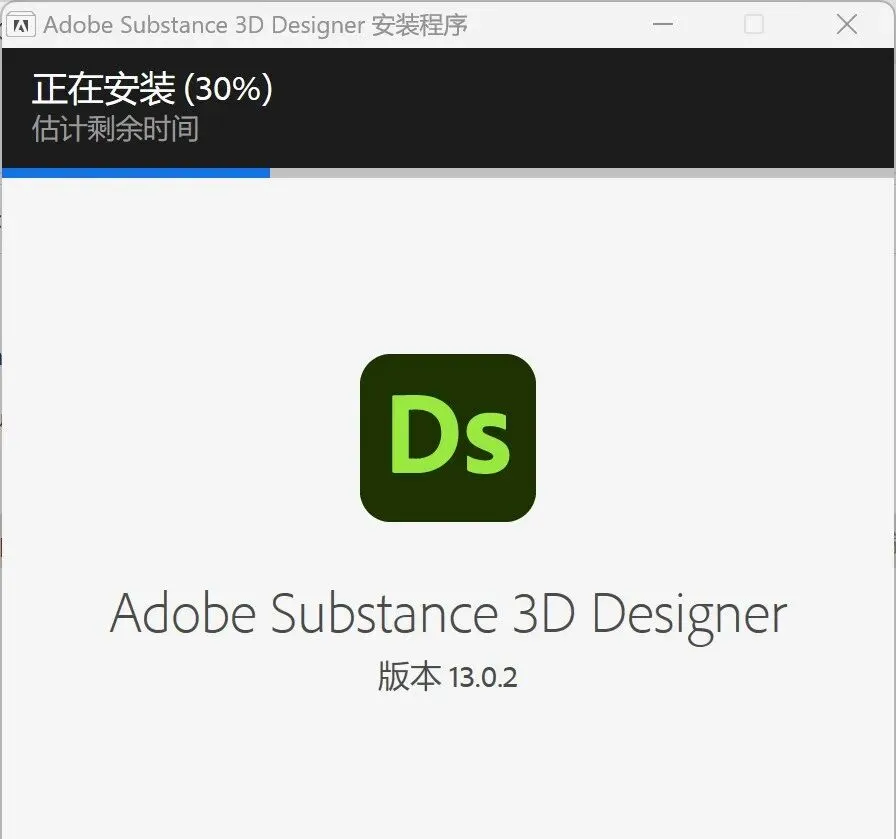The width and height of the screenshot is (896, 839).
Task: Click the disabled maximize button
Action: (x=754, y=25)
